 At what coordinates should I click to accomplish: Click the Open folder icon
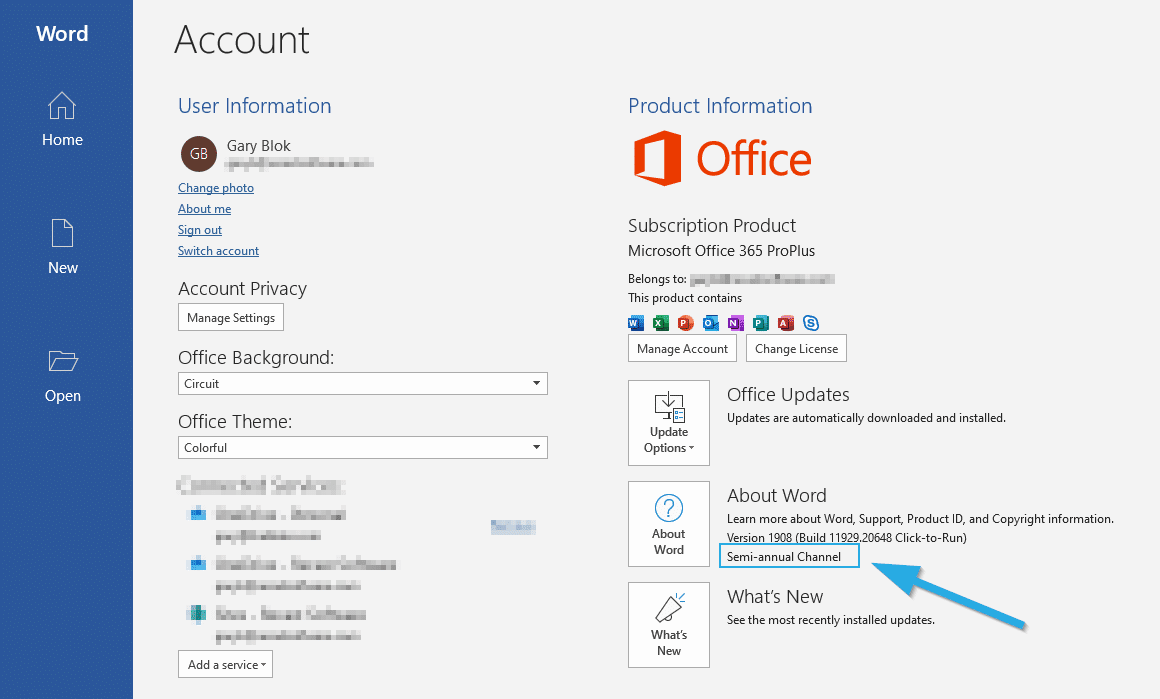(x=62, y=361)
